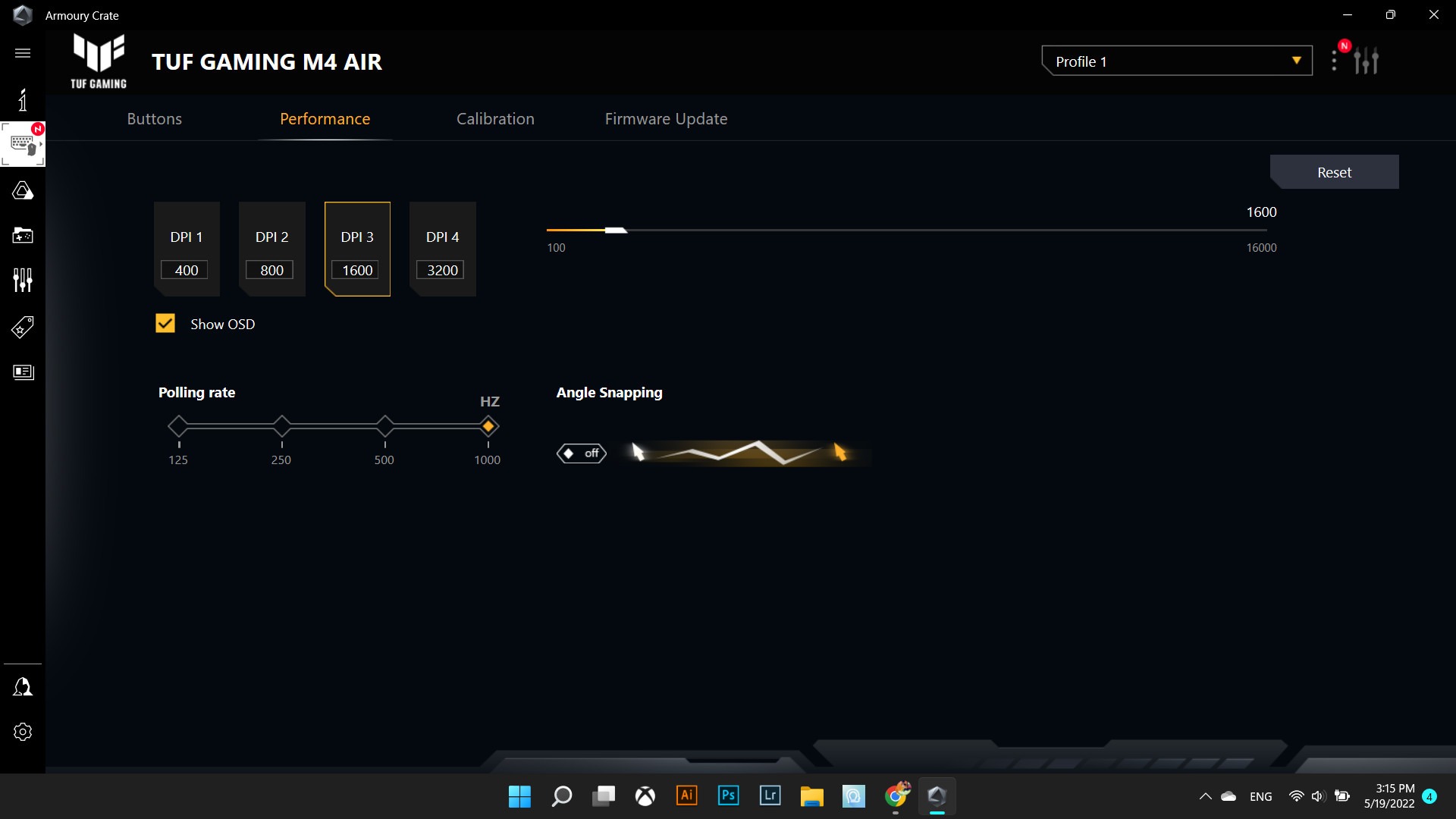Select the DPI 1 level
The image size is (1456, 819).
[x=187, y=249]
